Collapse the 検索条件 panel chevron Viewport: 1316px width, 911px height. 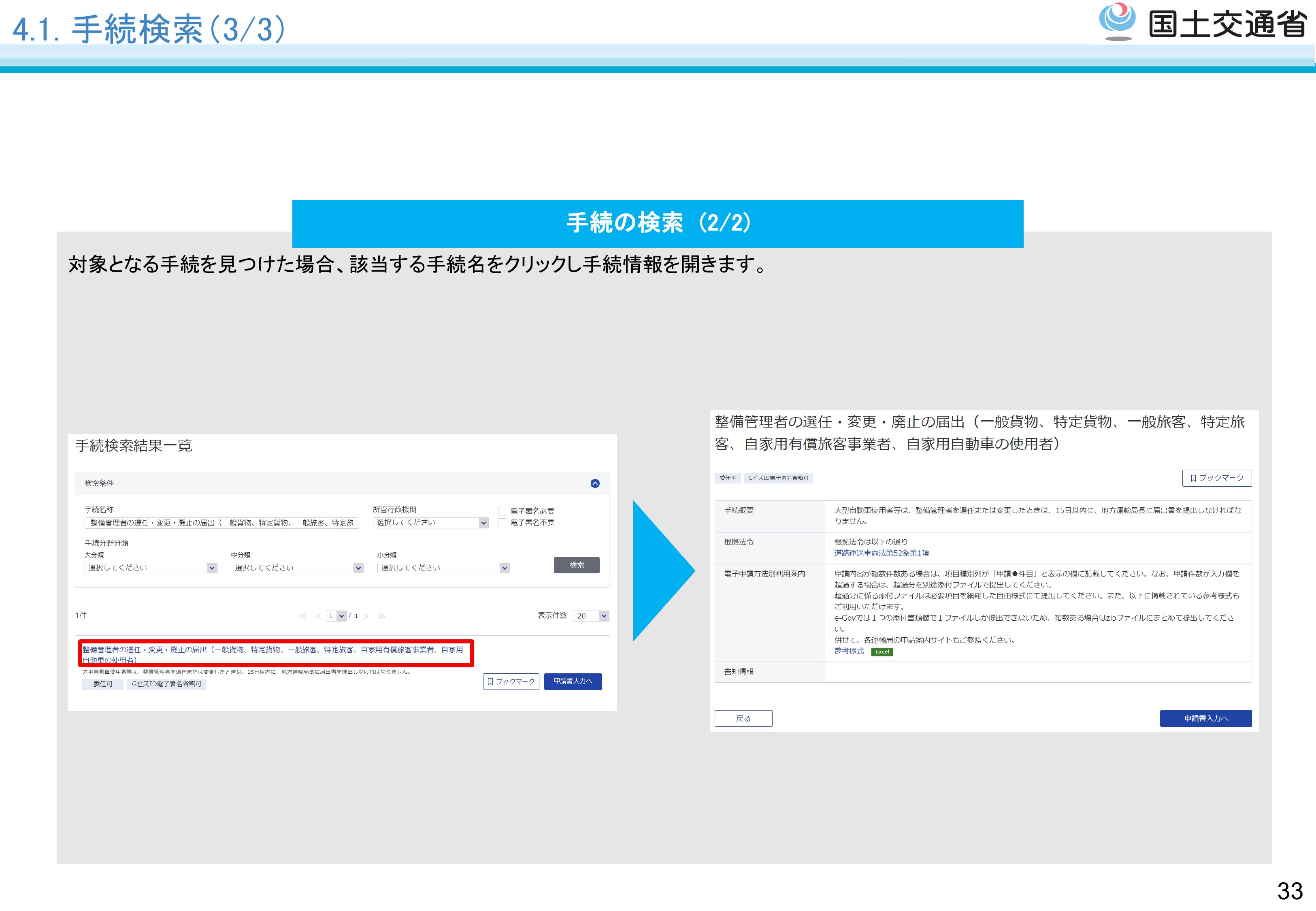[x=595, y=483]
